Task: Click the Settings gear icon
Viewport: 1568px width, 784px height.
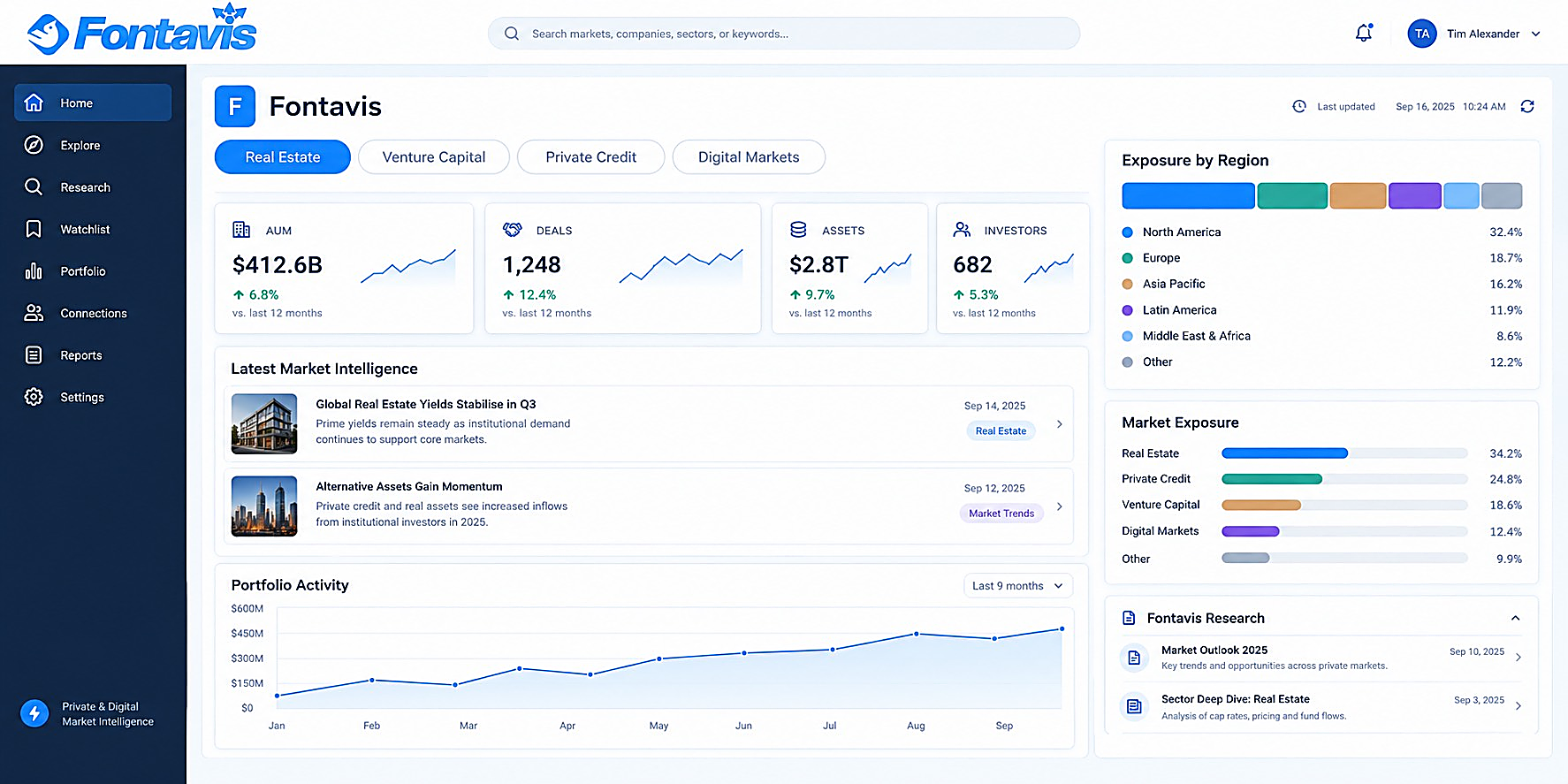Action: point(34,397)
